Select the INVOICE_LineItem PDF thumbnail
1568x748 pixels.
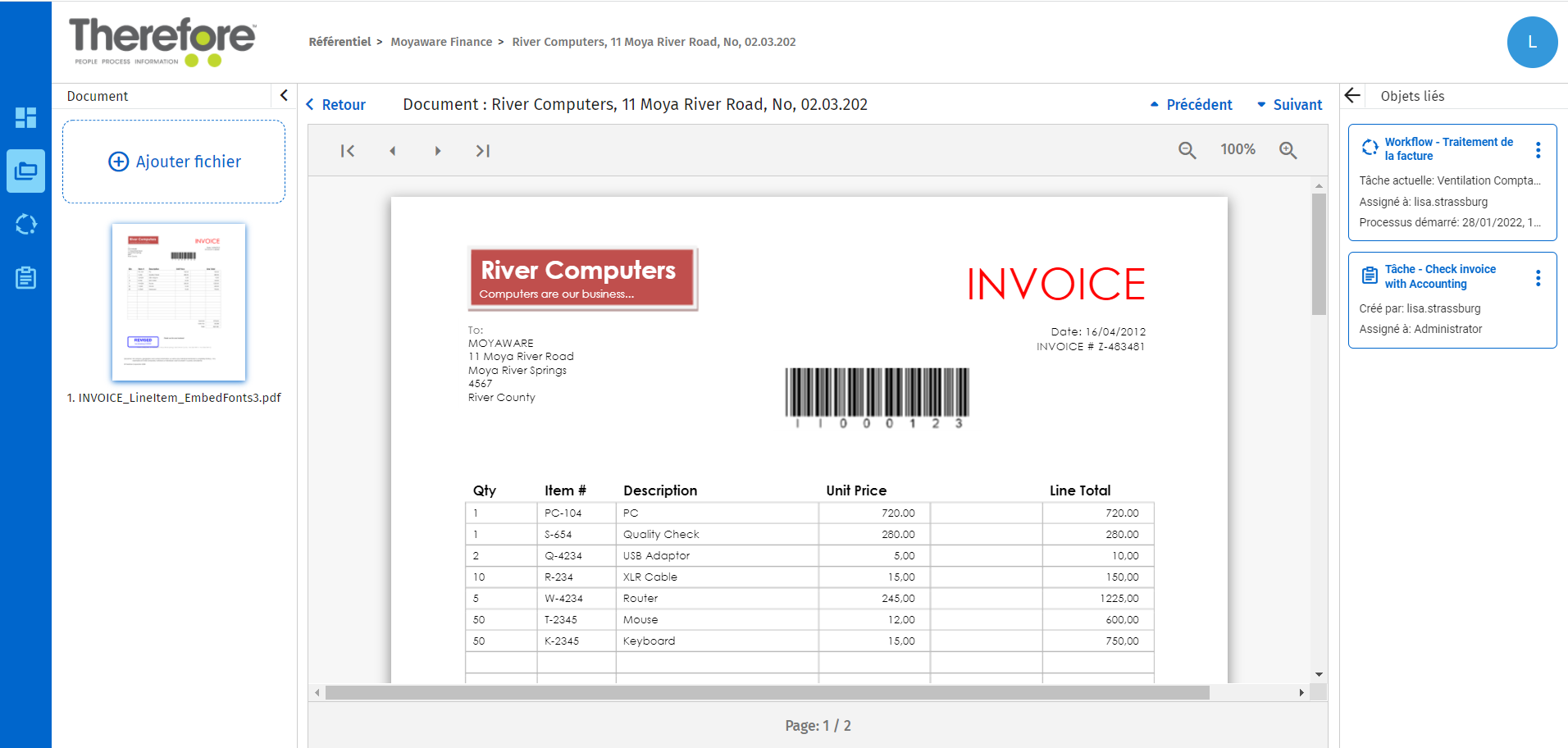tap(179, 302)
